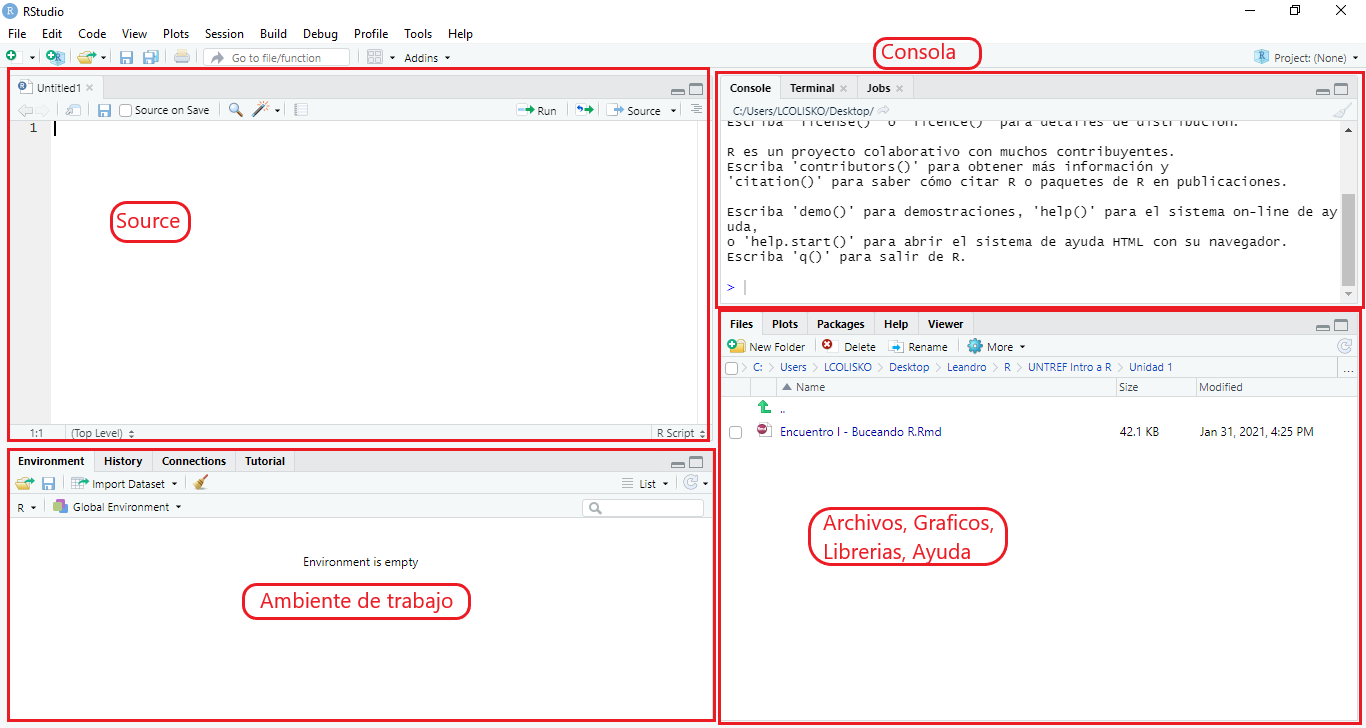Click the New Folder button
The width and height of the screenshot is (1366, 728).
pyautogui.click(x=766, y=346)
